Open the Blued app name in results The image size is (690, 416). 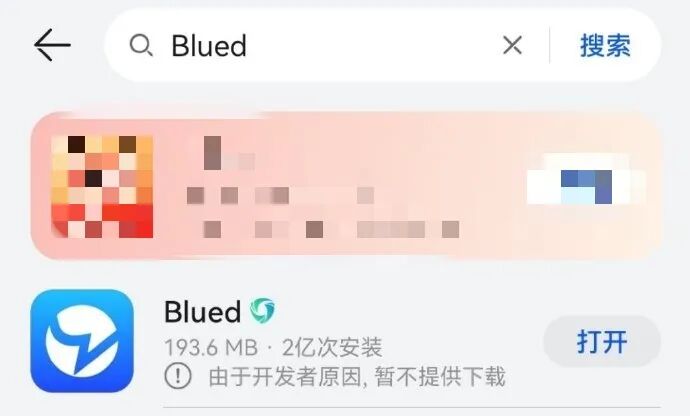(202, 312)
